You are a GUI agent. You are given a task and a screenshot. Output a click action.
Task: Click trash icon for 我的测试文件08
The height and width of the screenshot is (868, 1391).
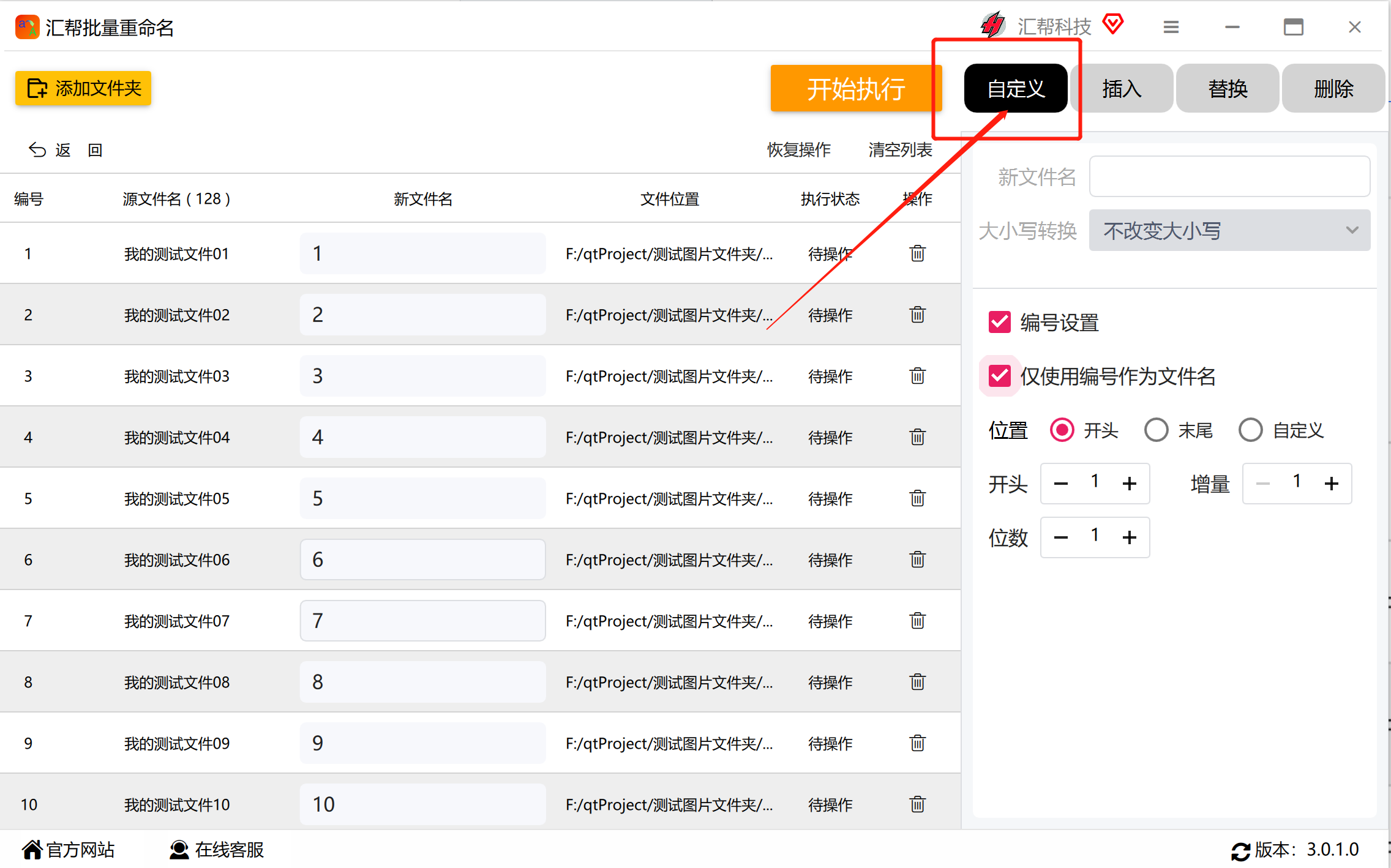point(917,682)
